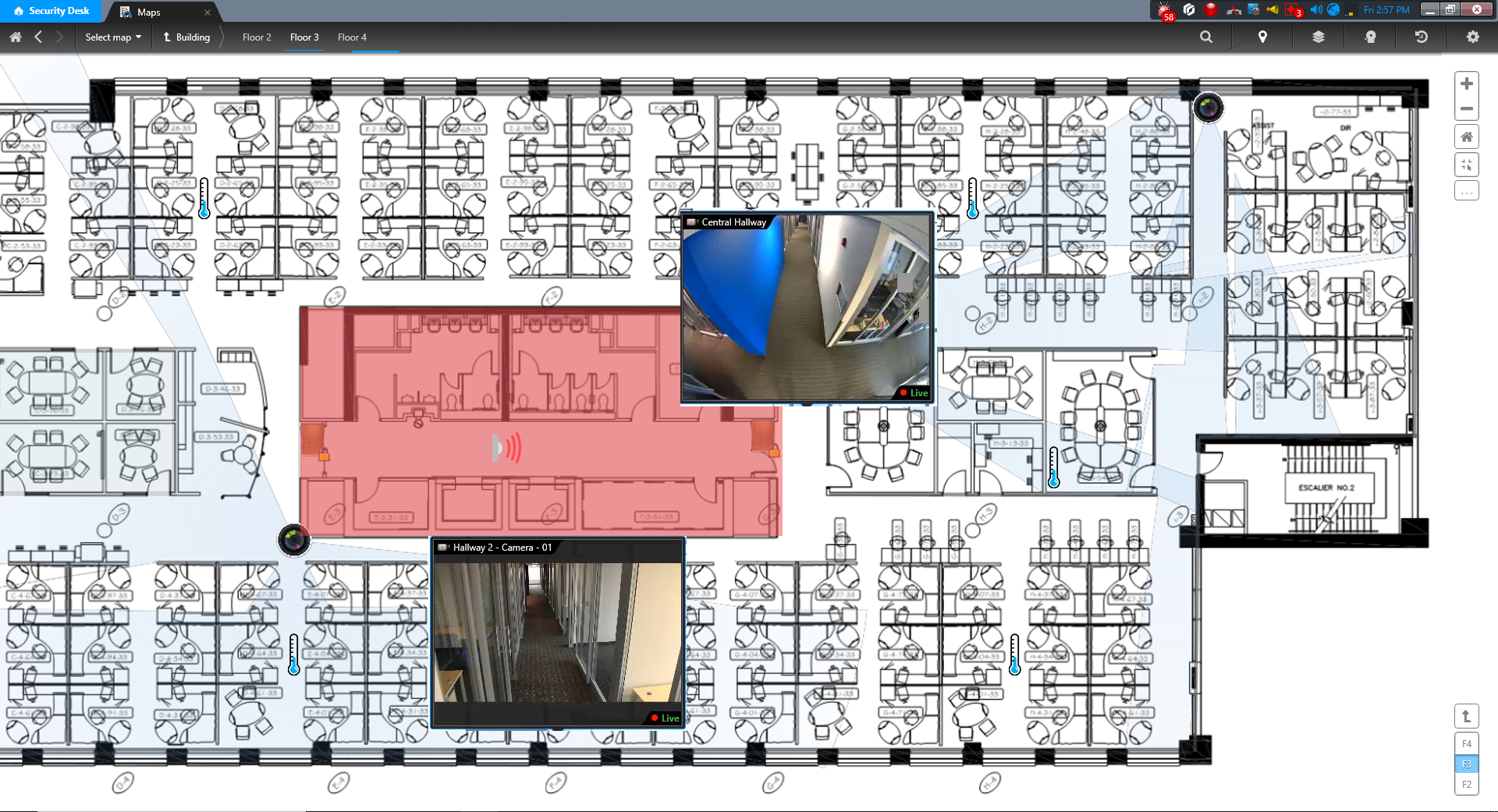Click Live indicator on Central Hallway feed
1498x812 pixels.
tap(914, 393)
